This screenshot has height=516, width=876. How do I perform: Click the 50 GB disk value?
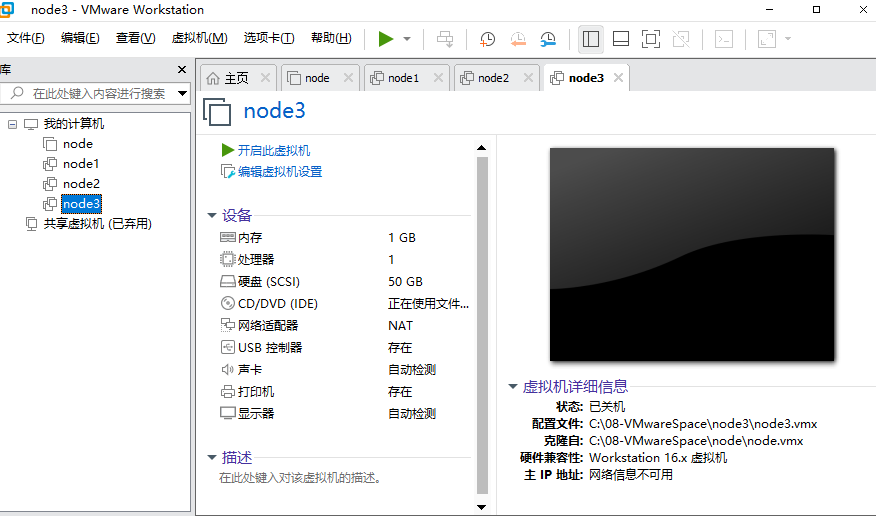point(405,281)
